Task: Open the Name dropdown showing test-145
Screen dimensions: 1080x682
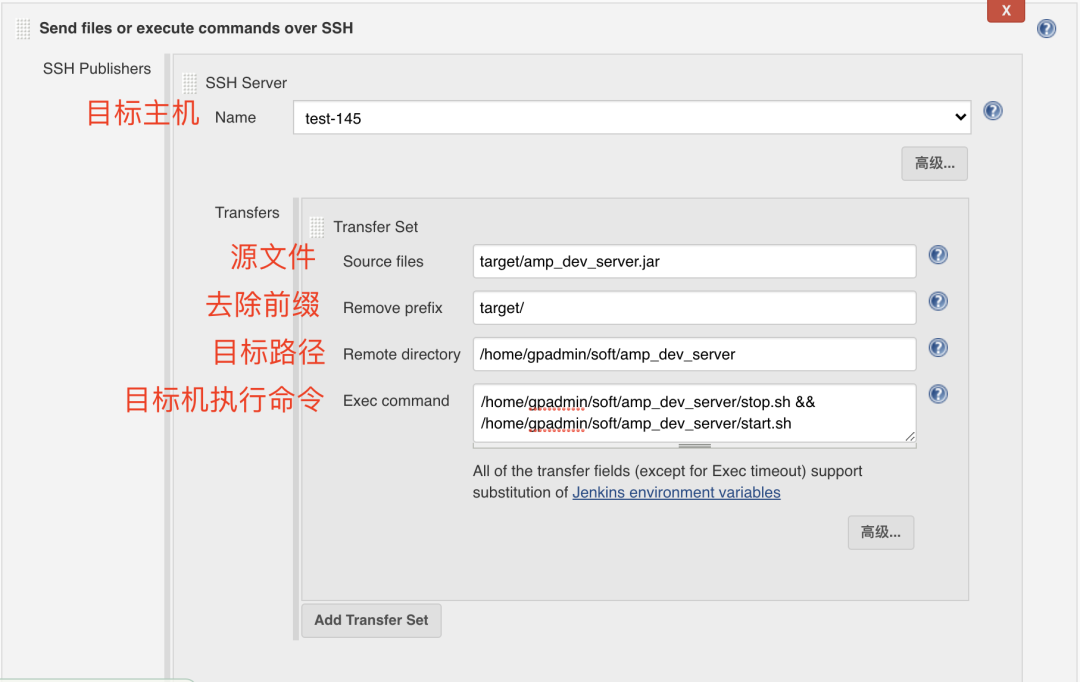Action: click(x=632, y=118)
